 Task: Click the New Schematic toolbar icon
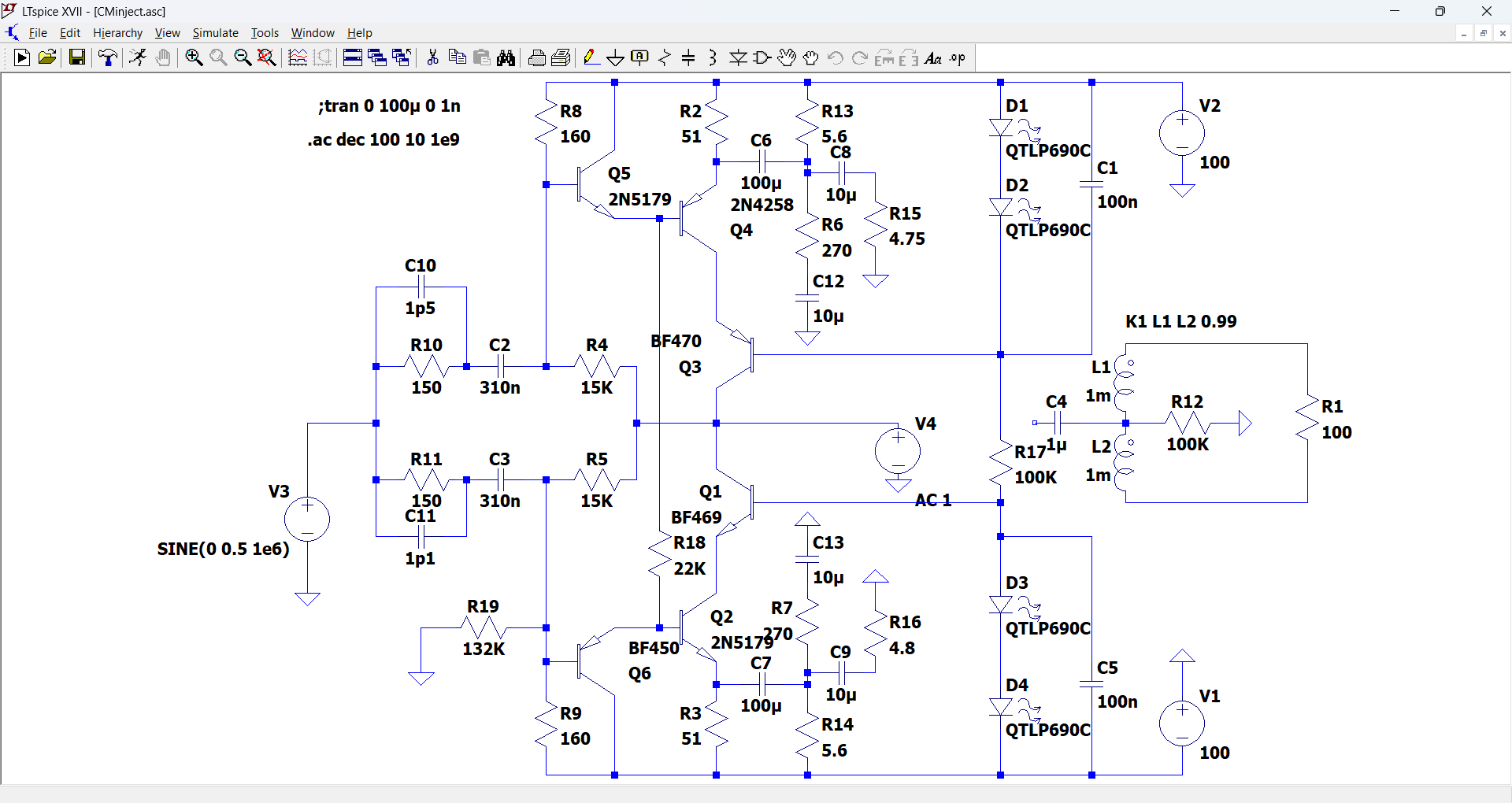[22, 57]
